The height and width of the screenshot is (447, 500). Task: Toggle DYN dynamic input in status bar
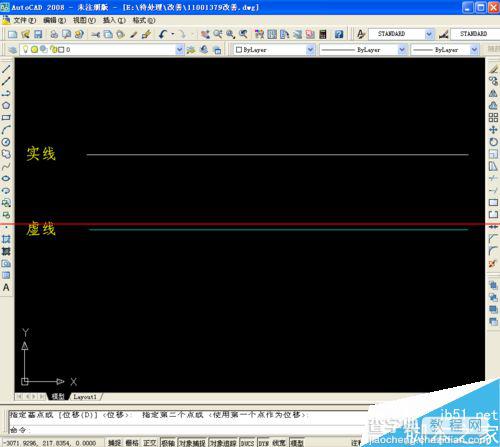point(264,443)
